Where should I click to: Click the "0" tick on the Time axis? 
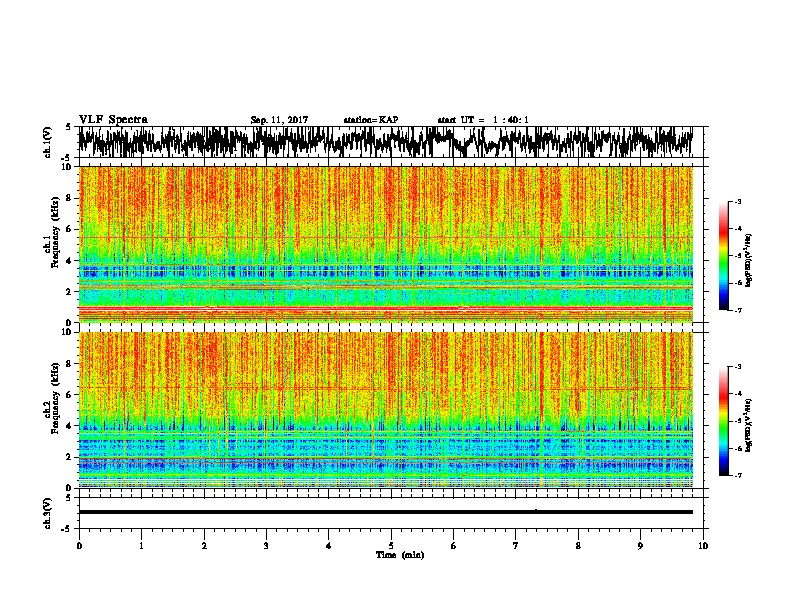pos(79,546)
